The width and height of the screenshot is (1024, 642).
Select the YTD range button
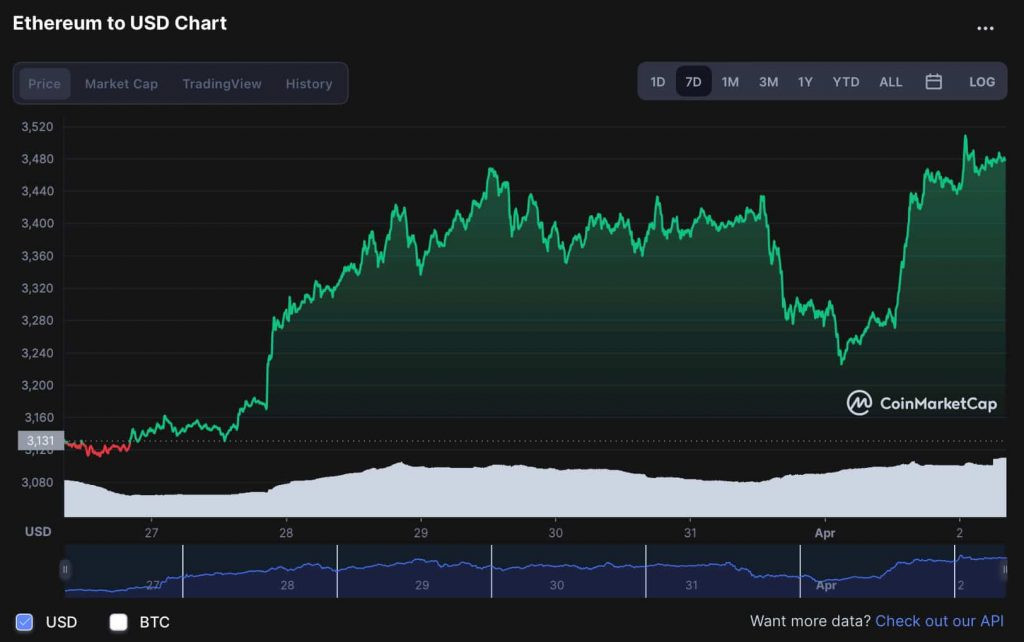click(x=846, y=82)
